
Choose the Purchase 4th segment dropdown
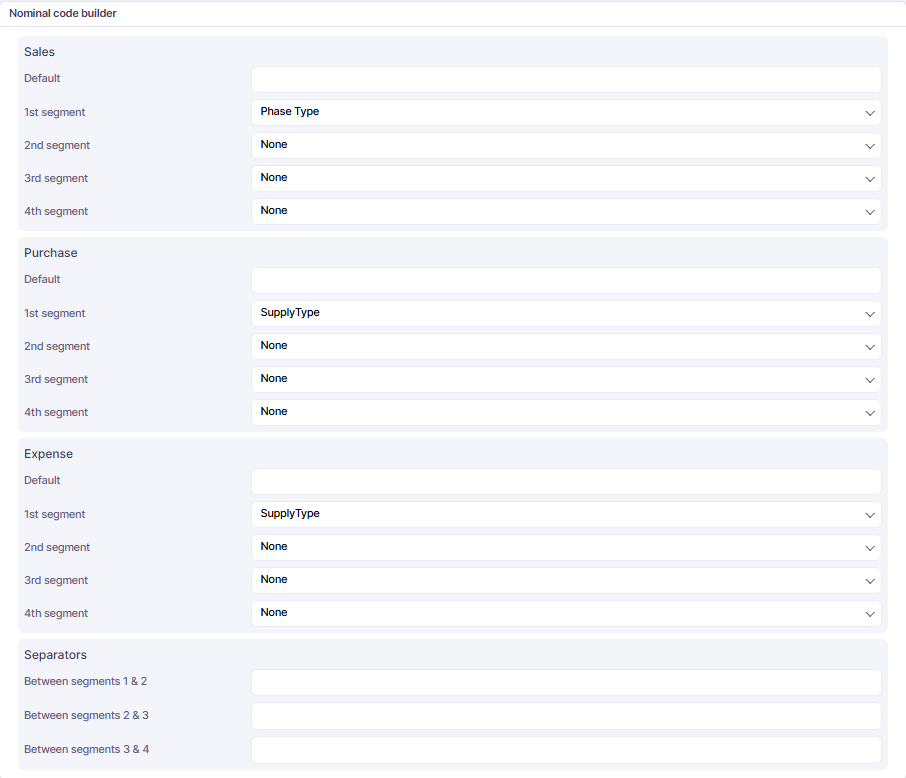pyautogui.click(x=565, y=412)
